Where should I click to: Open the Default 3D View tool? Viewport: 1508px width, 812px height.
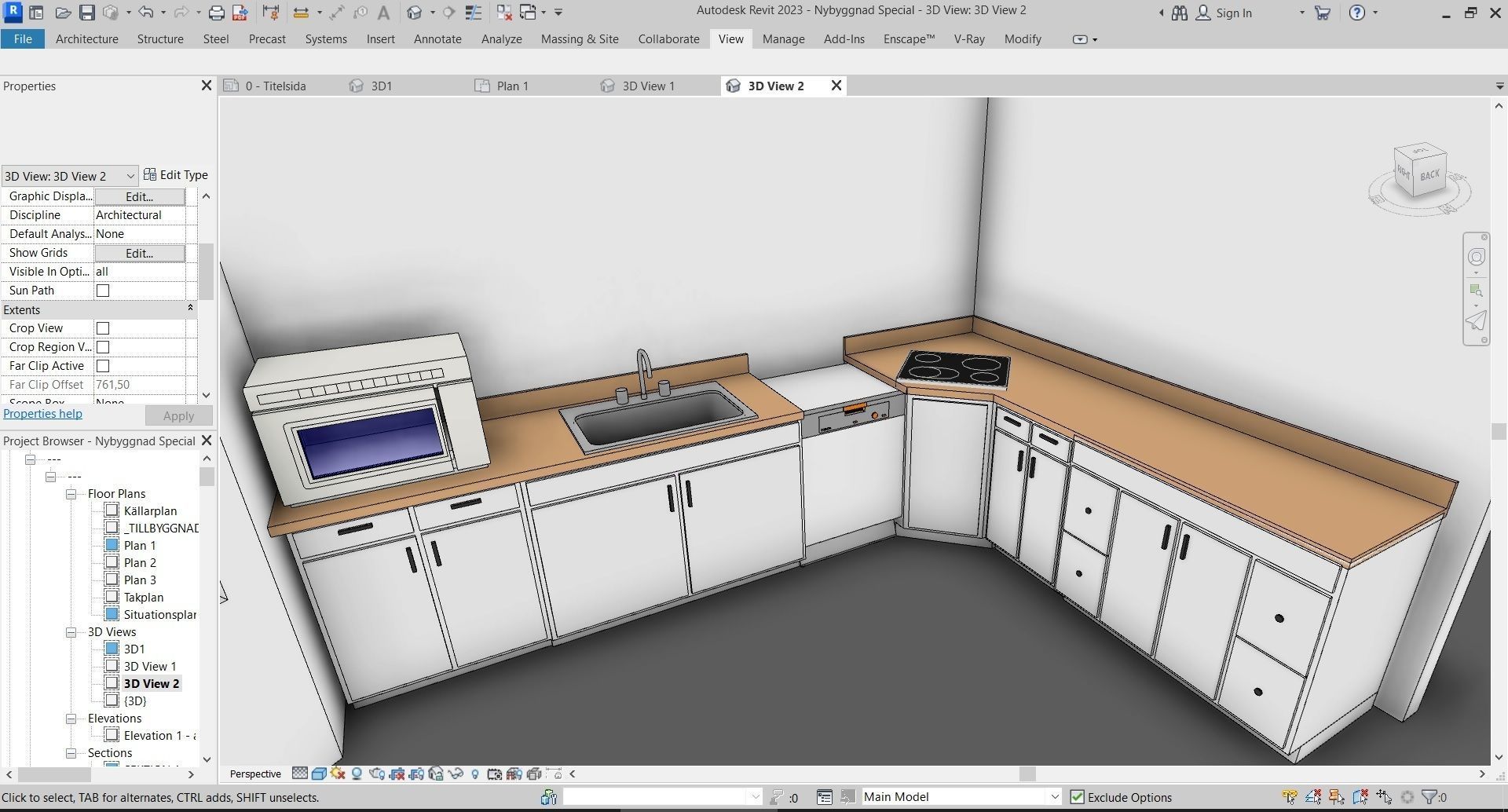tap(415, 13)
